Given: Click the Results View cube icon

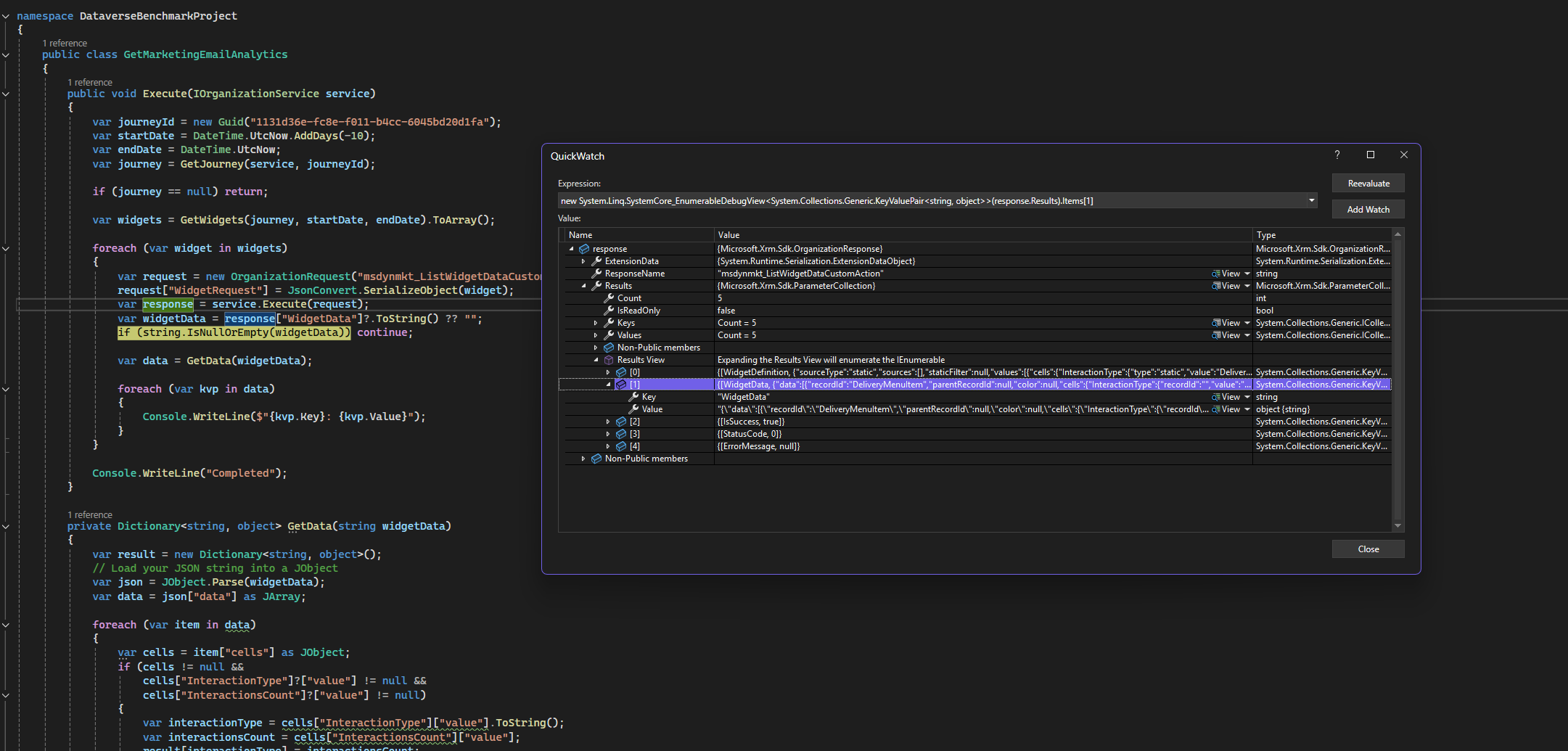Looking at the screenshot, I should [x=609, y=360].
